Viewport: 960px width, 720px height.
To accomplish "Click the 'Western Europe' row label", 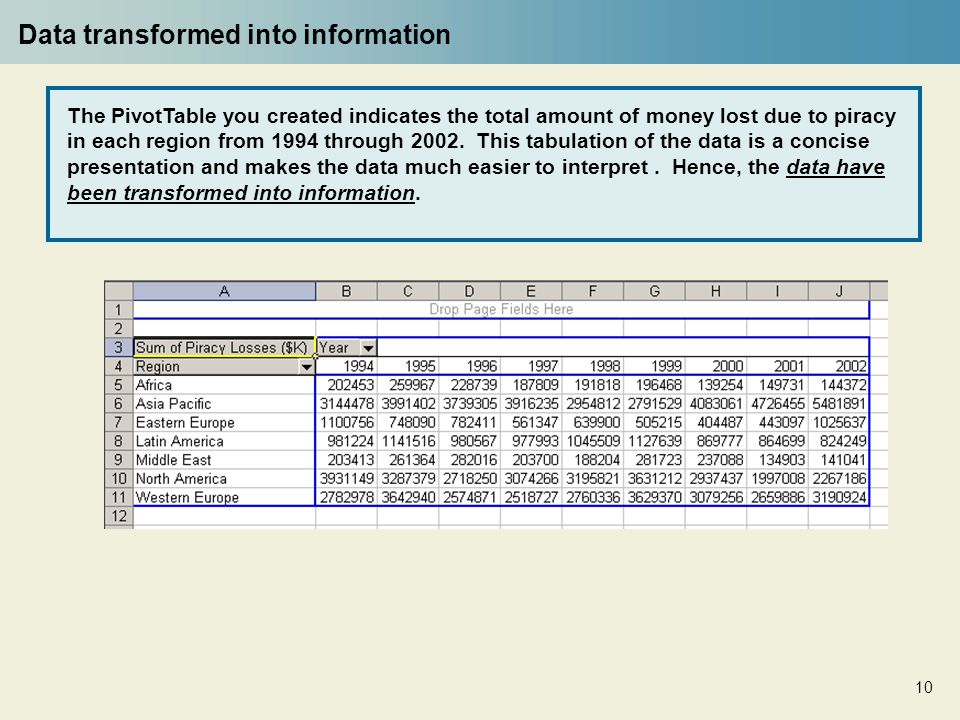I will pos(224,497).
